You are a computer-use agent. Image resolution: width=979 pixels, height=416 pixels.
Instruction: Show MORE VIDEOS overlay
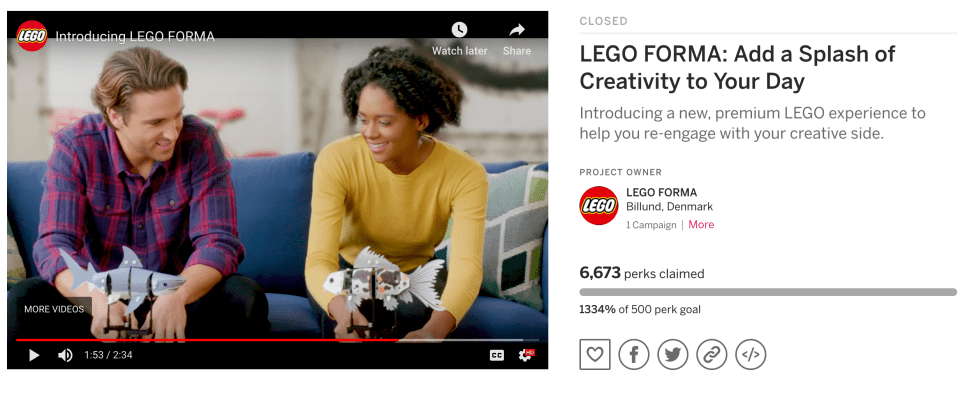click(54, 309)
